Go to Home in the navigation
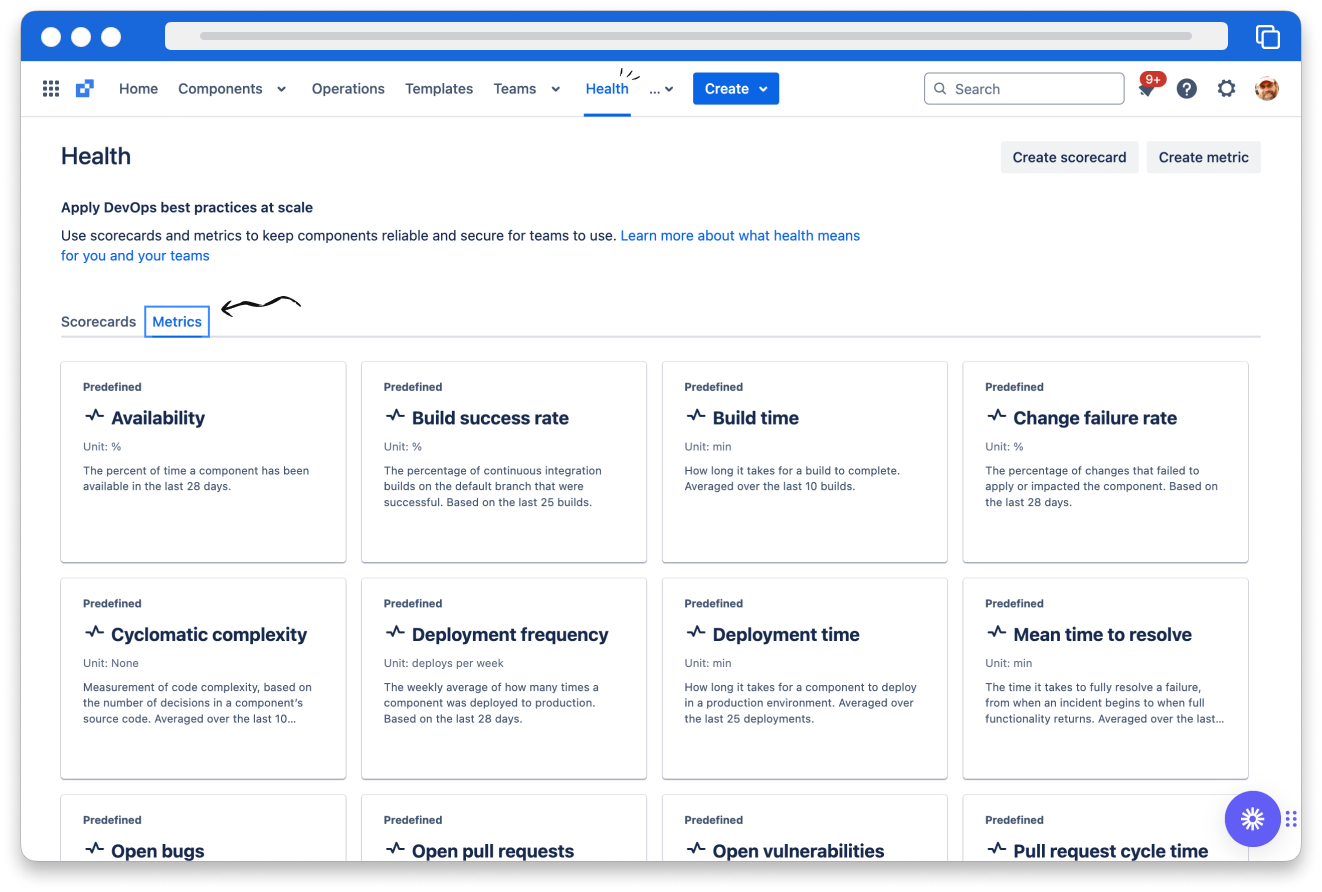This screenshot has width=1322, height=892. (138, 89)
